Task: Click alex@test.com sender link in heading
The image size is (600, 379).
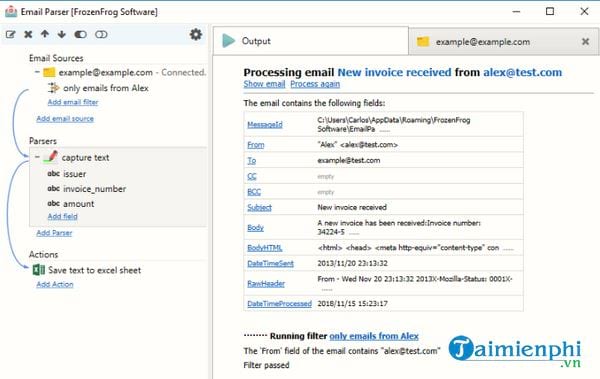Action: click(x=523, y=72)
